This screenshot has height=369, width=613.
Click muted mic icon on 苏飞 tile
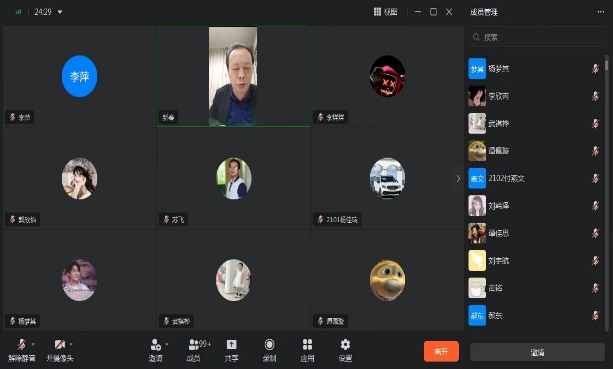[166, 219]
